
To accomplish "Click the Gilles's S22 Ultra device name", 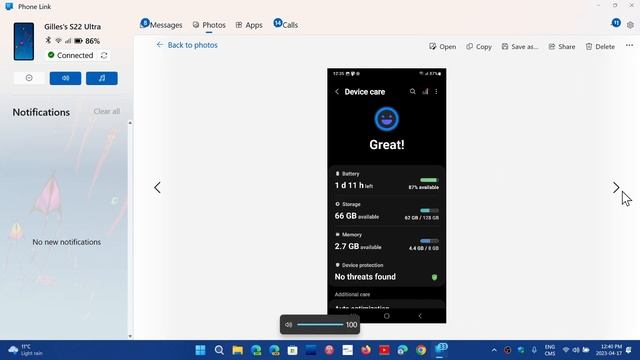I will pyautogui.click(x=73, y=27).
